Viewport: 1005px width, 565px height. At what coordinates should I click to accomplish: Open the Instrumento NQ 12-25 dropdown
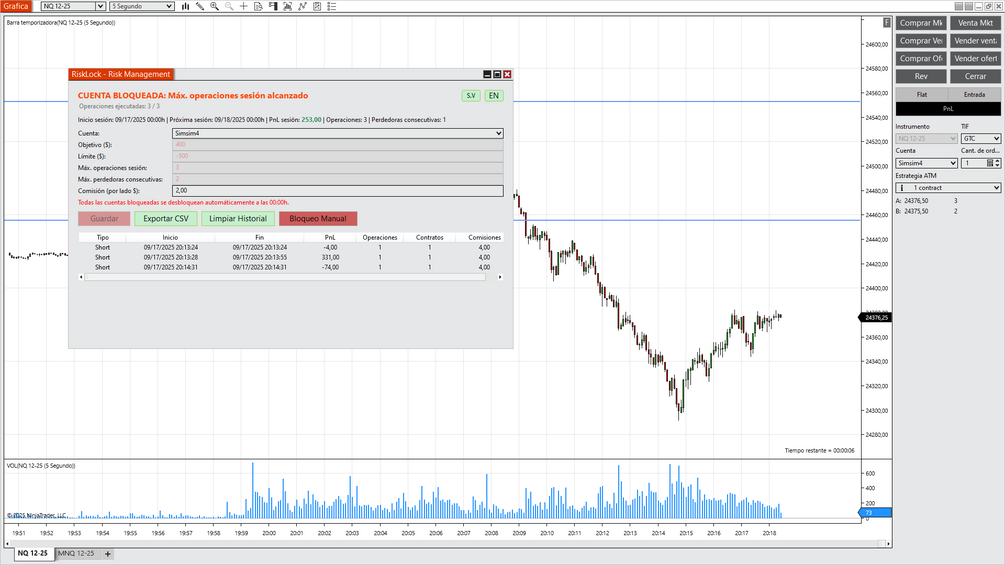point(926,138)
